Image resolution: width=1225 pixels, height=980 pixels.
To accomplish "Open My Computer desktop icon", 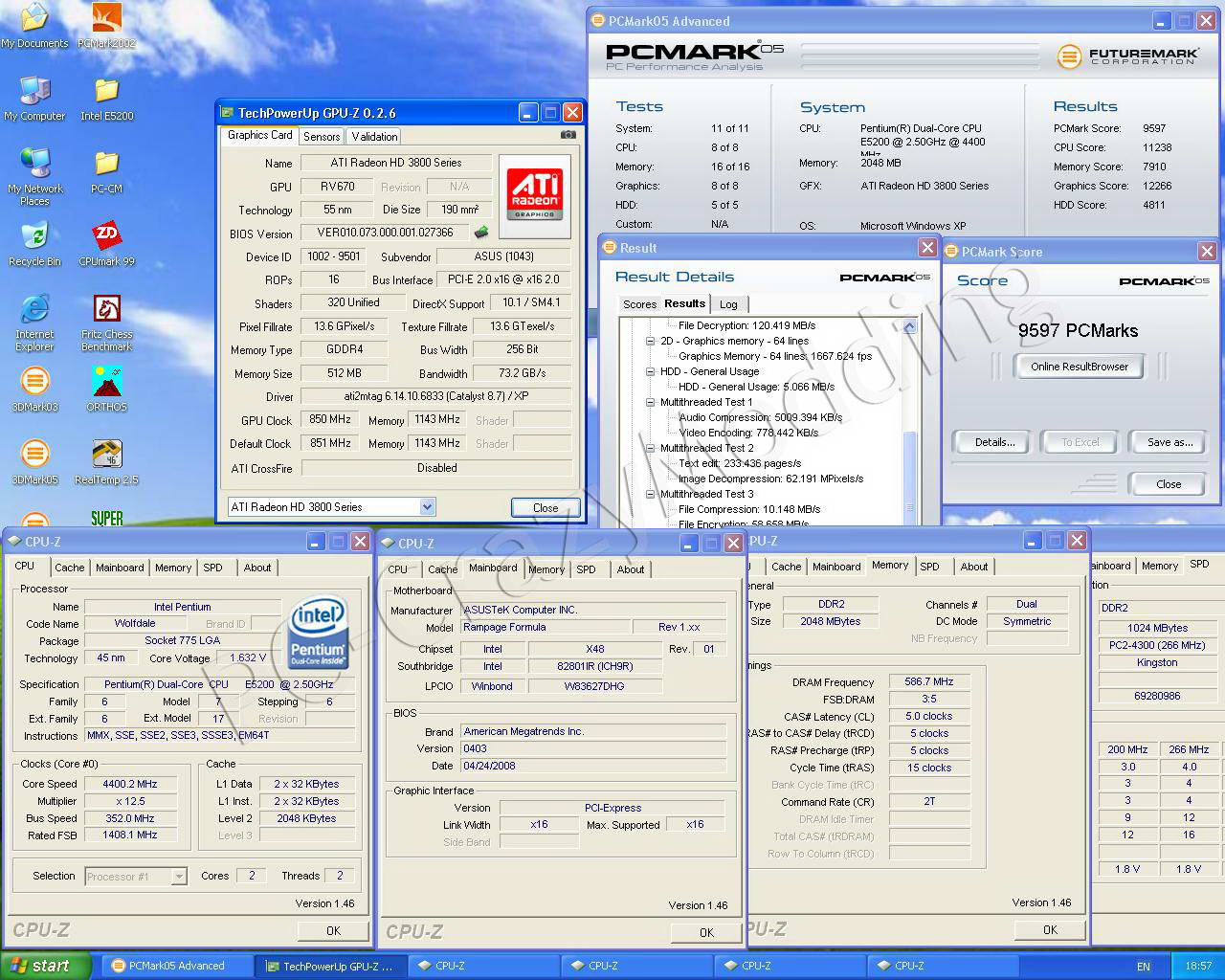I will (x=34, y=98).
